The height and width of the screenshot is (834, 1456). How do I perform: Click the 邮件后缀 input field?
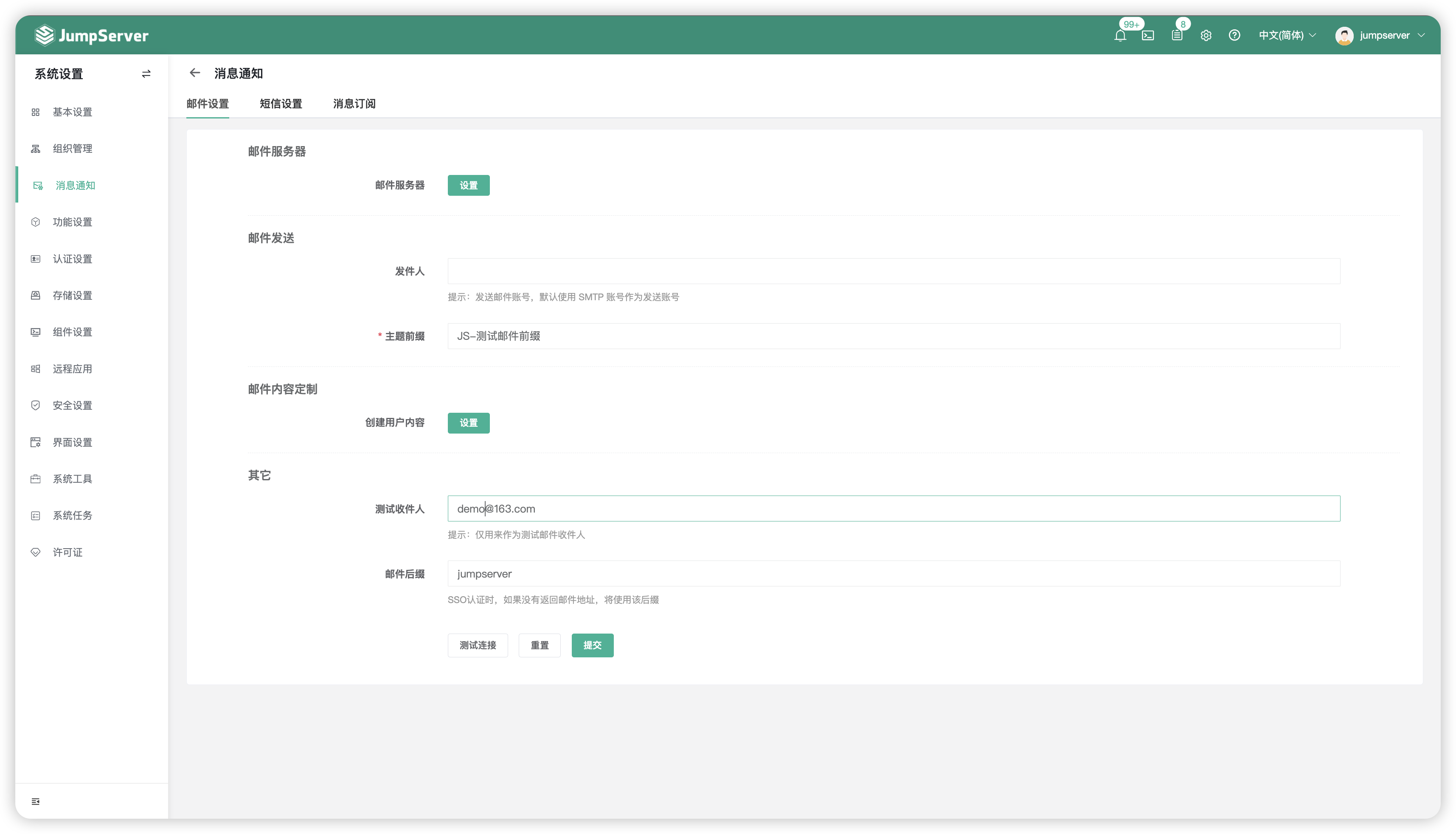[x=894, y=574]
